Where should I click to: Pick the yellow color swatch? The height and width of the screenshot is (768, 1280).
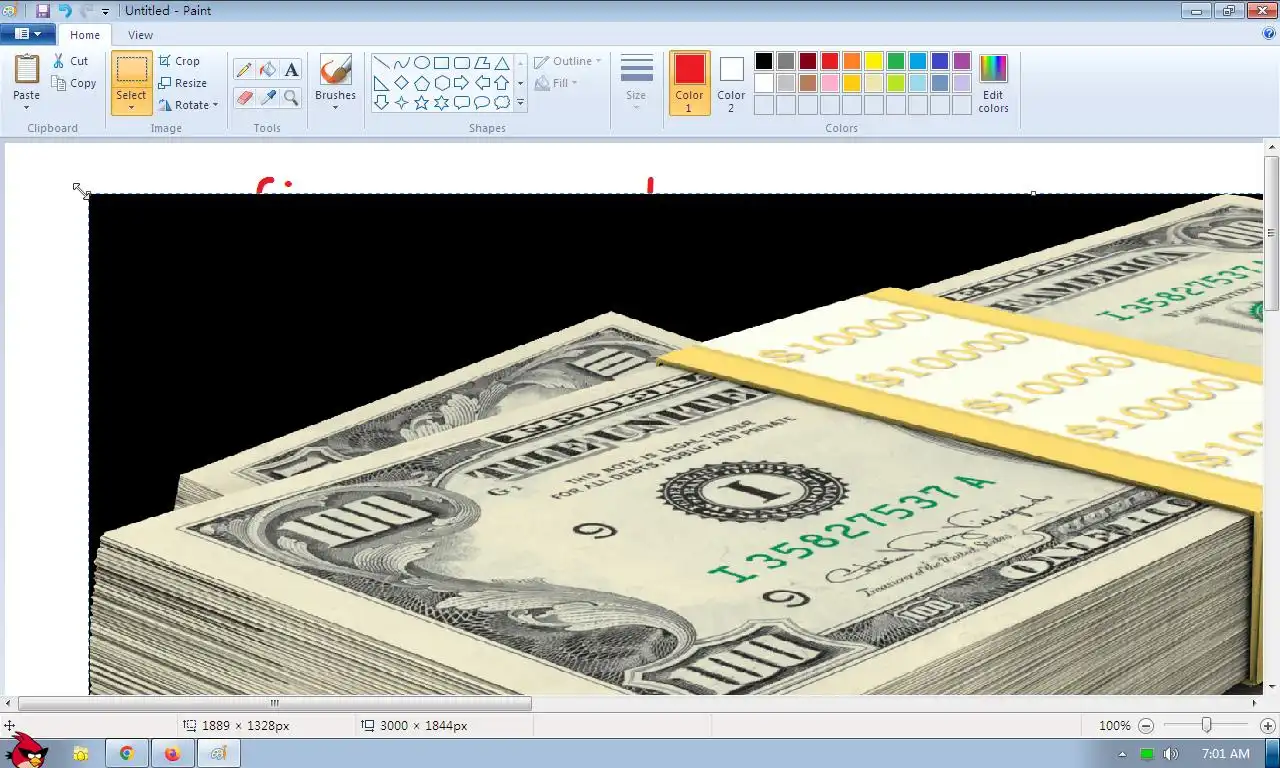(874, 61)
